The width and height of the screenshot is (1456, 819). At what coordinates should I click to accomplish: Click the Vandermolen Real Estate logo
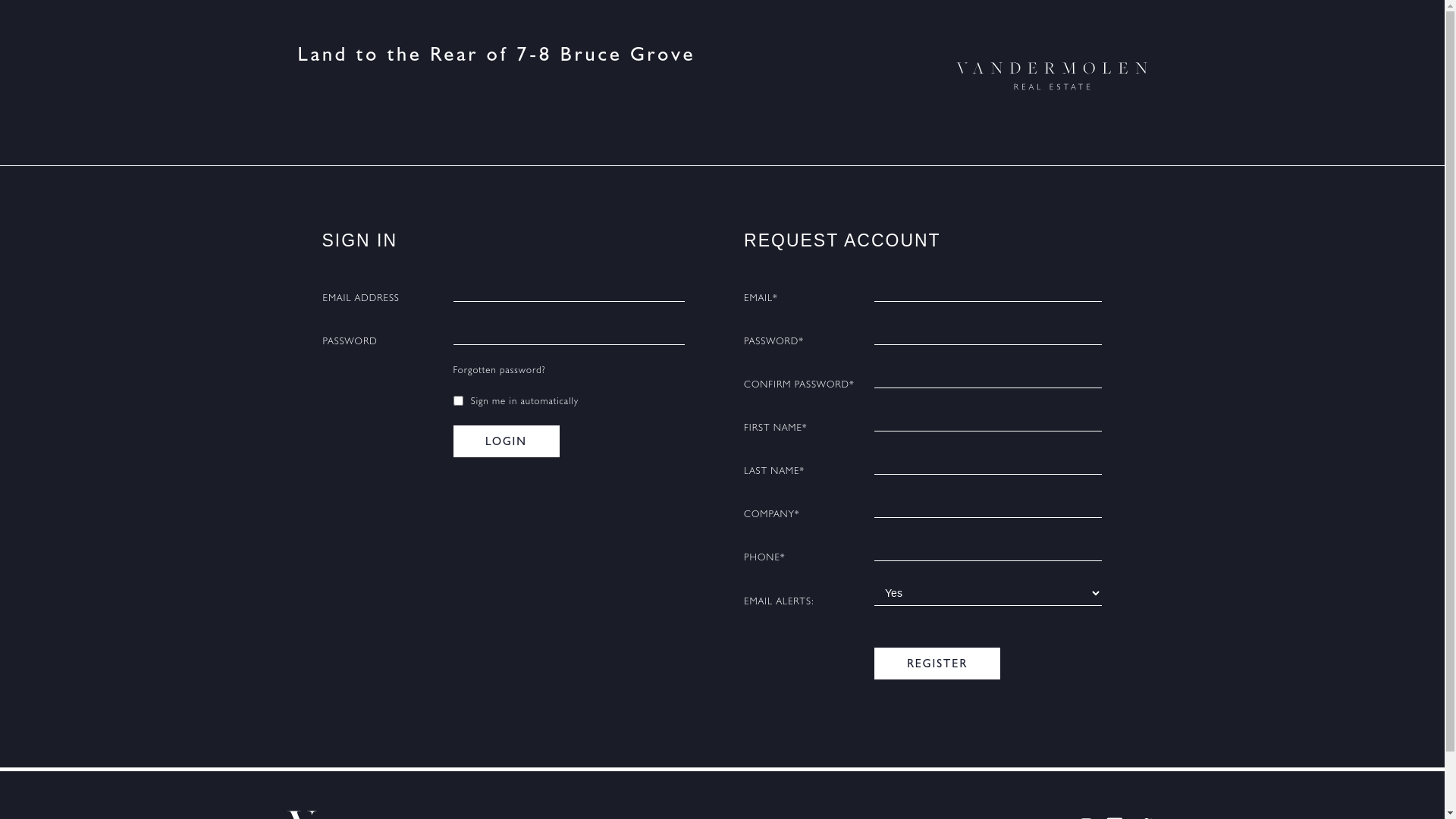coord(1052,76)
